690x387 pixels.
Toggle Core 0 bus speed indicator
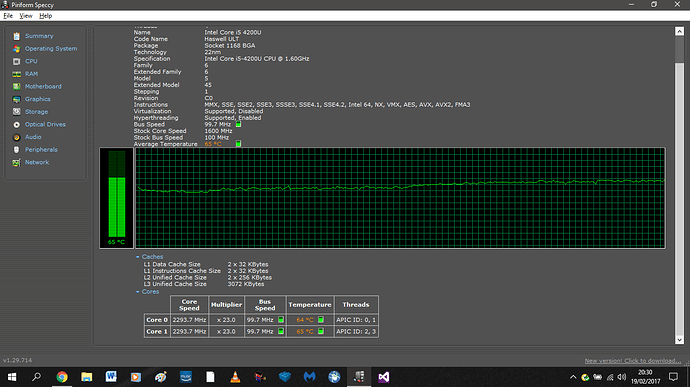281,320
